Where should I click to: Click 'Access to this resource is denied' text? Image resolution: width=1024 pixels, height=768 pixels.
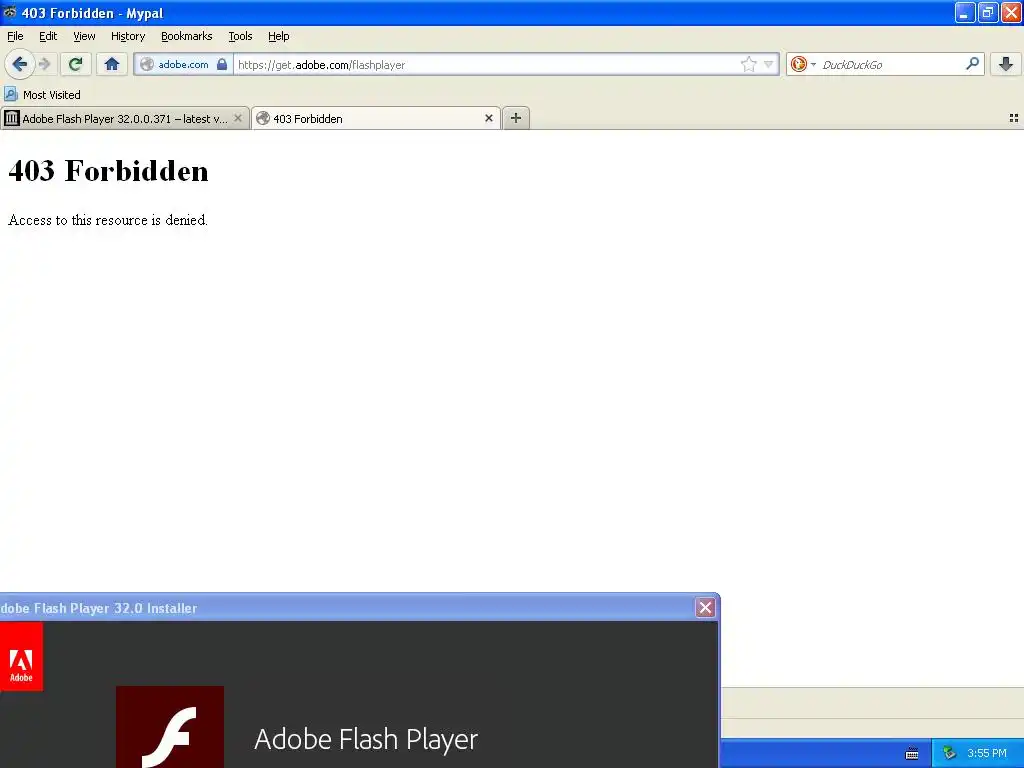pyautogui.click(x=108, y=220)
